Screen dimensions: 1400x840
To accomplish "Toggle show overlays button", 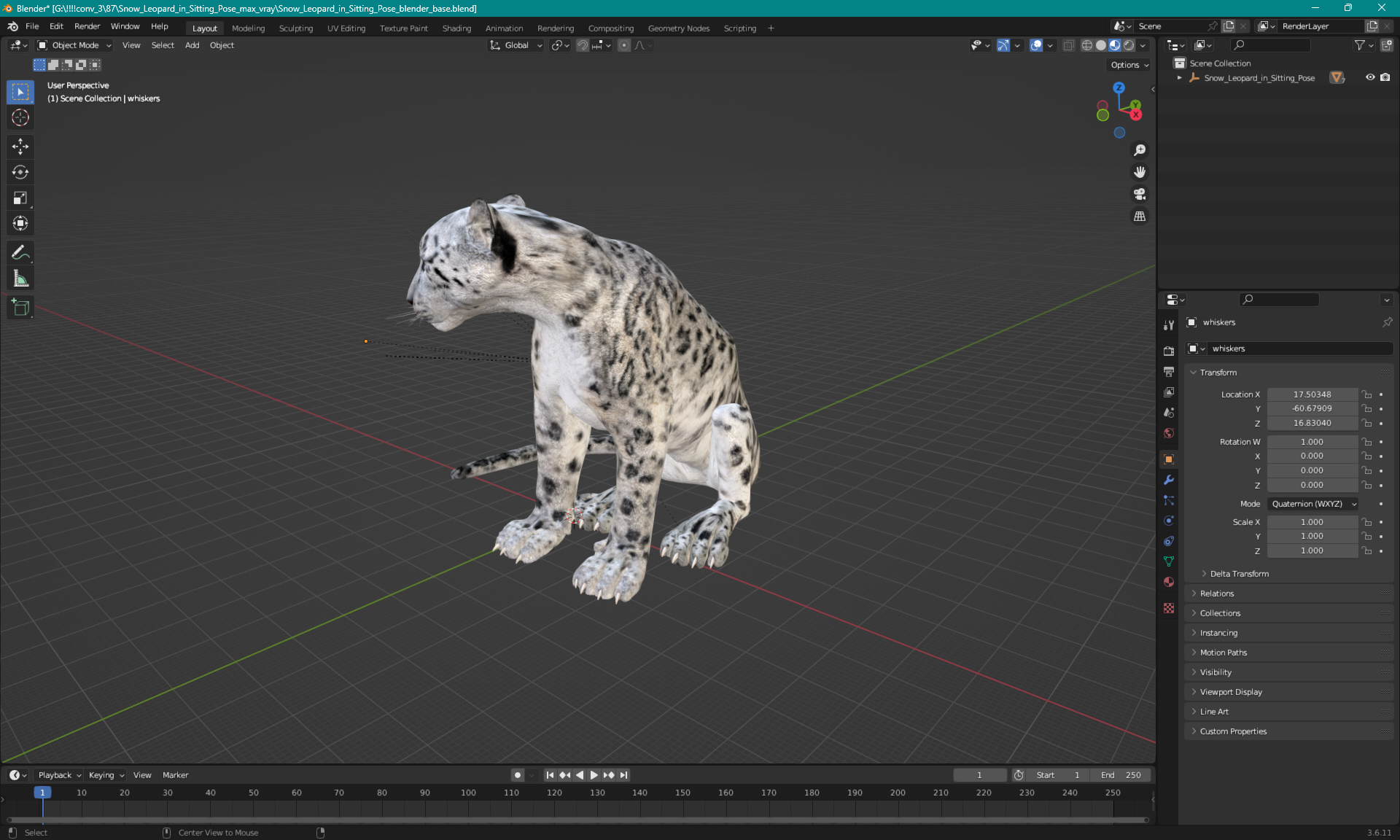I will click(1036, 45).
